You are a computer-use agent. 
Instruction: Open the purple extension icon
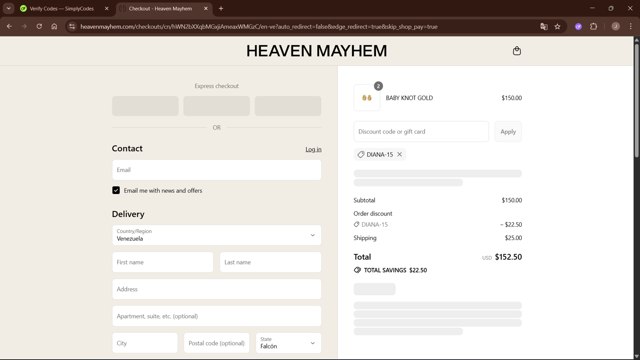(578, 27)
